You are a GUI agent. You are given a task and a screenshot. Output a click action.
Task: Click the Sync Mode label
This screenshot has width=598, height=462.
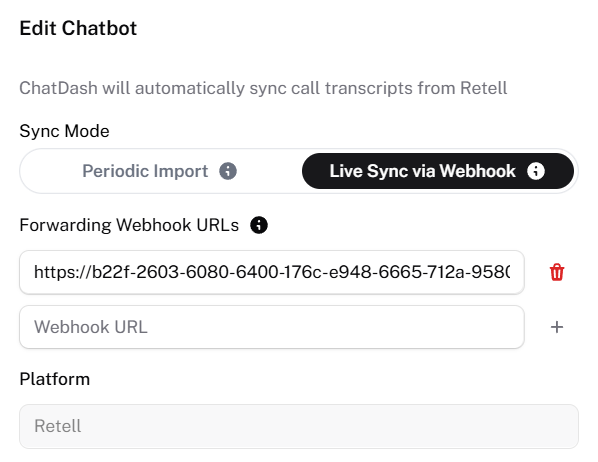[x=64, y=131]
